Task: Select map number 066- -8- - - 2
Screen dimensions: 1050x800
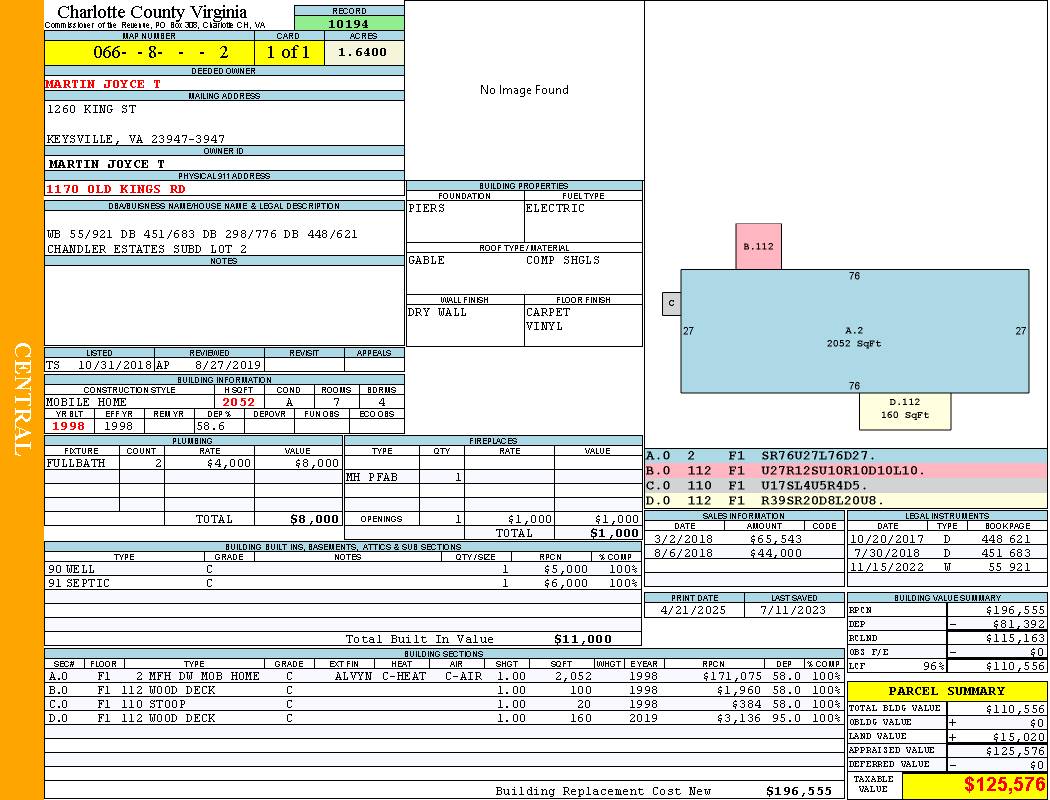Action: pos(161,52)
